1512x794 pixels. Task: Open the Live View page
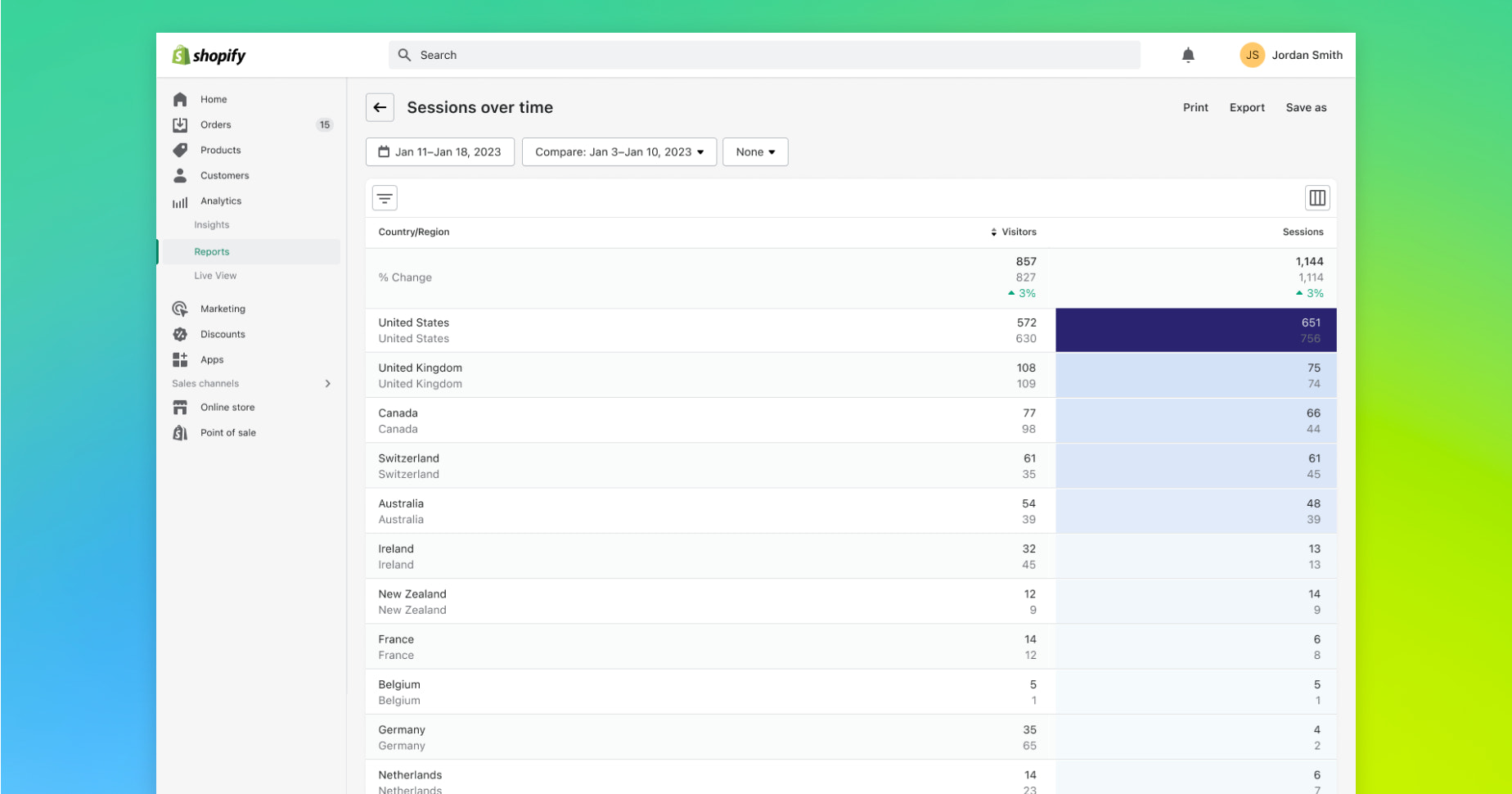pyautogui.click(x=215, y=275)
